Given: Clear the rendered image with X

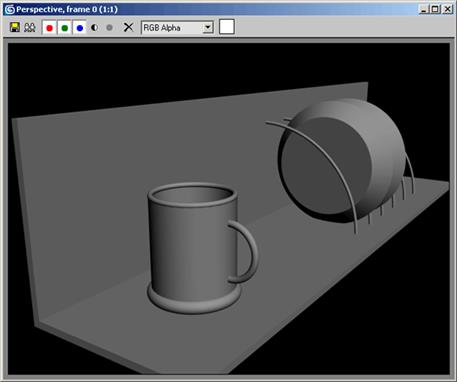Looking at the screenshot, I should tap(128, 27).
